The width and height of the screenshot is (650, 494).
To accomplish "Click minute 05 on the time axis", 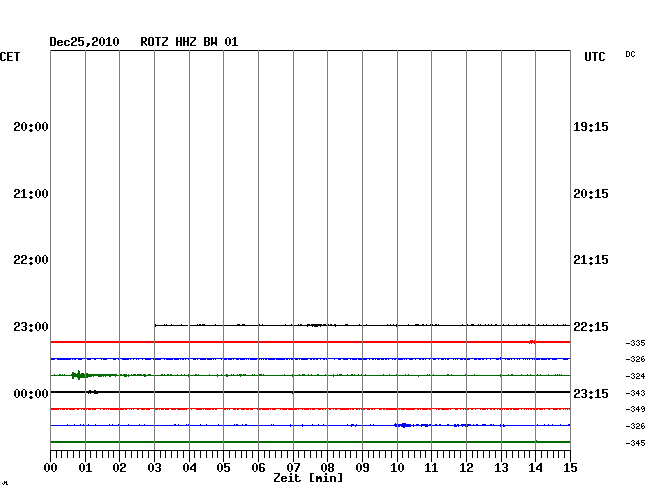I will 223,468.
